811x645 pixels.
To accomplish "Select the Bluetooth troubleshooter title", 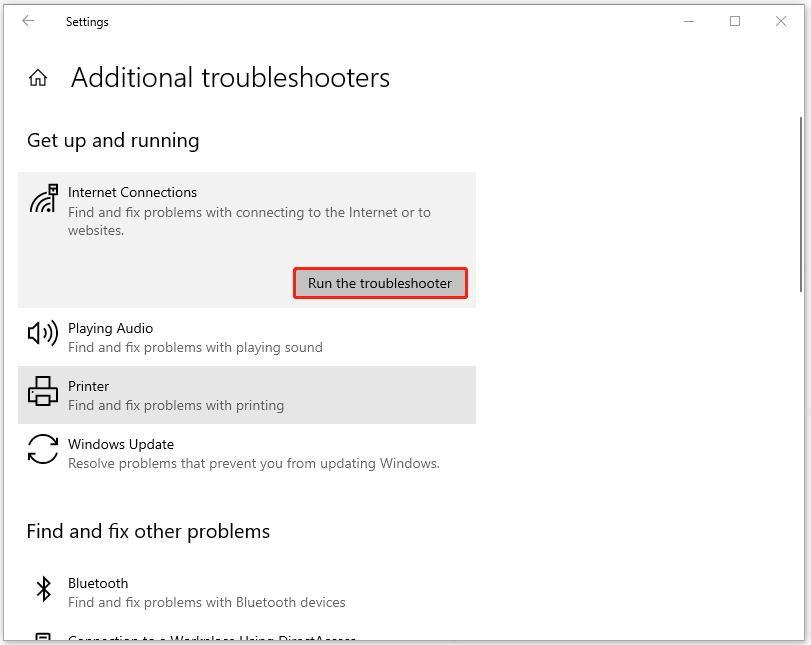I will point(98,583).
